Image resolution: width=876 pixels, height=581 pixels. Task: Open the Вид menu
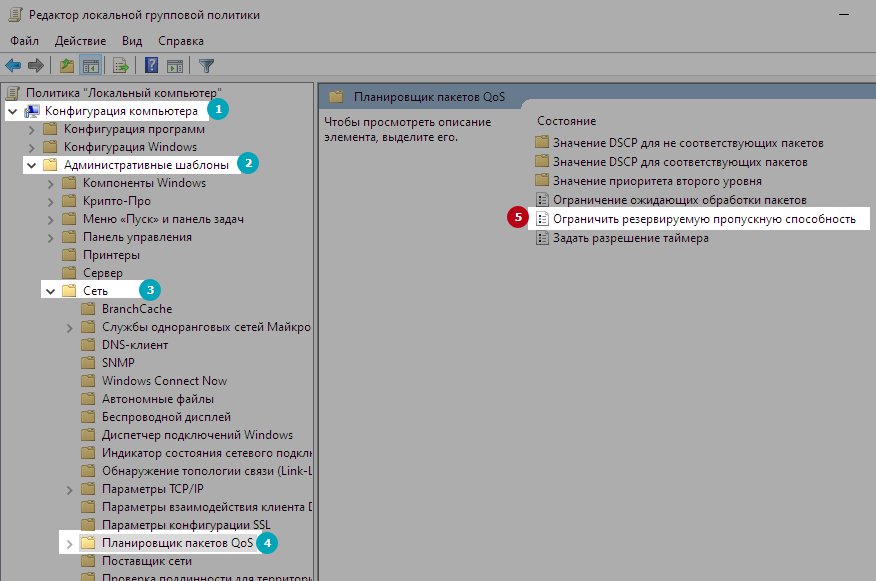132,41
